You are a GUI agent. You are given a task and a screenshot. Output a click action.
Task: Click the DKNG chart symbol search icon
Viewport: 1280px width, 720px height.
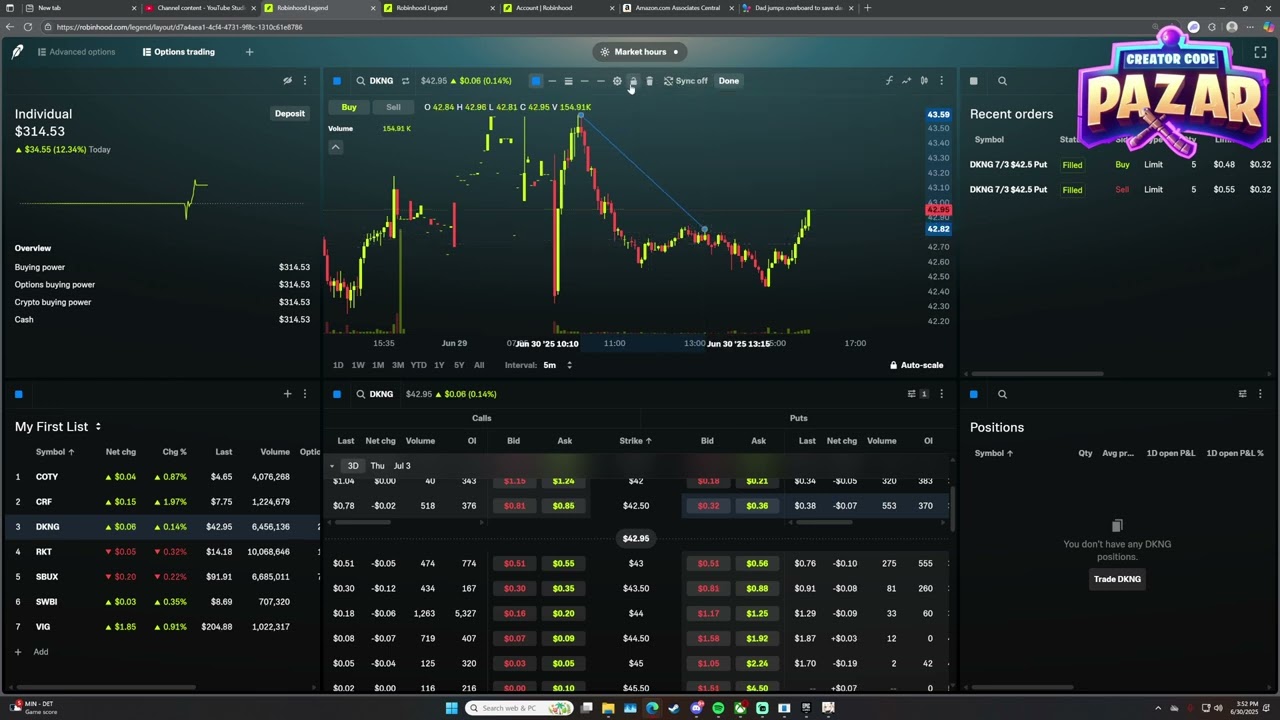pos(361,81)
